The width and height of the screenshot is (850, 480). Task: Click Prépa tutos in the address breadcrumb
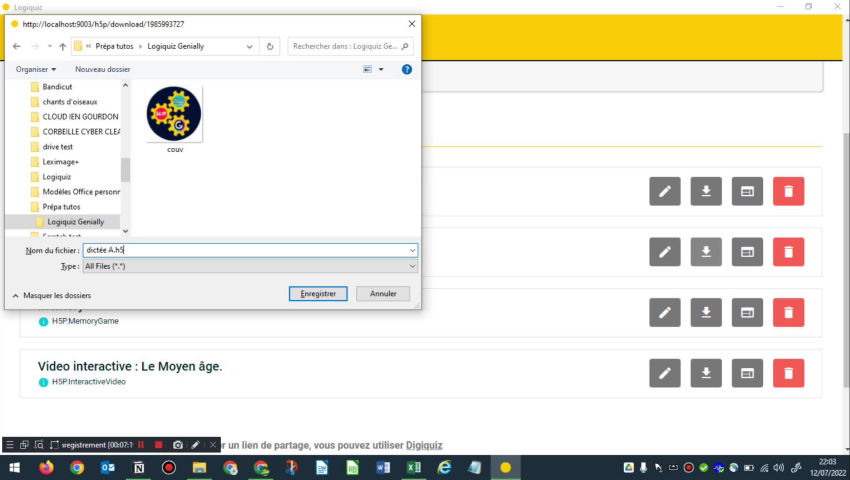tap(114, 46)
